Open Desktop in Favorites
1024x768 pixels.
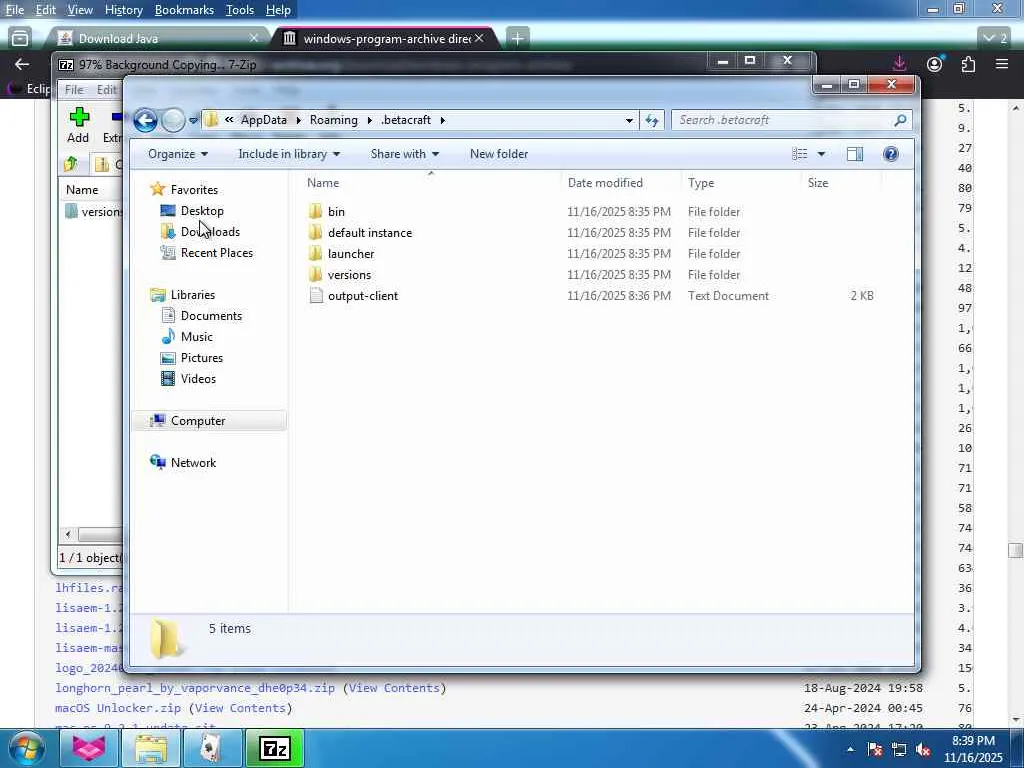202,211
